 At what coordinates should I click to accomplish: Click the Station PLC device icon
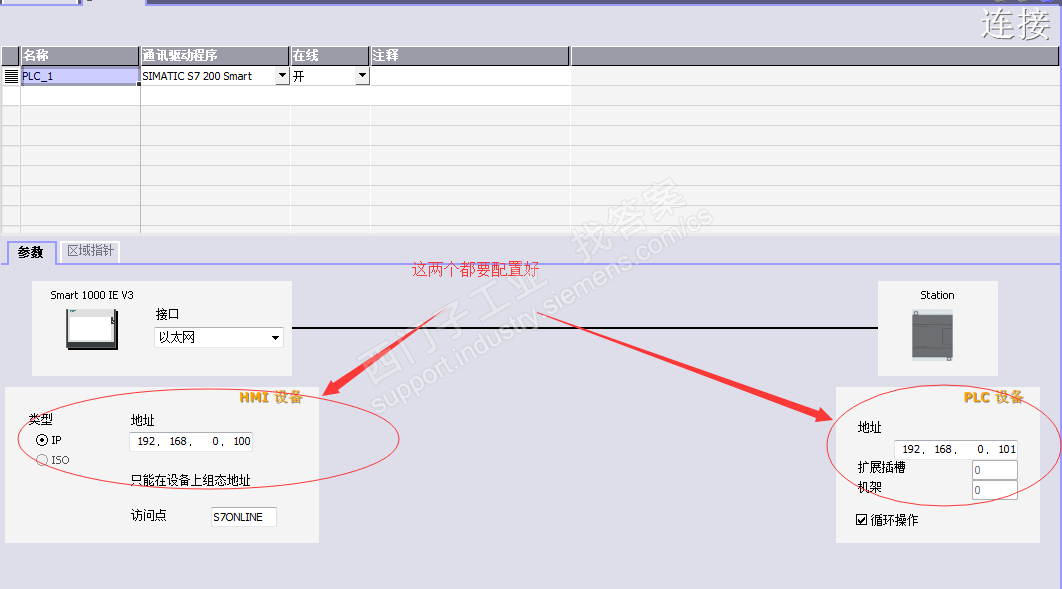pyautogui.click(x=933, y=335)
